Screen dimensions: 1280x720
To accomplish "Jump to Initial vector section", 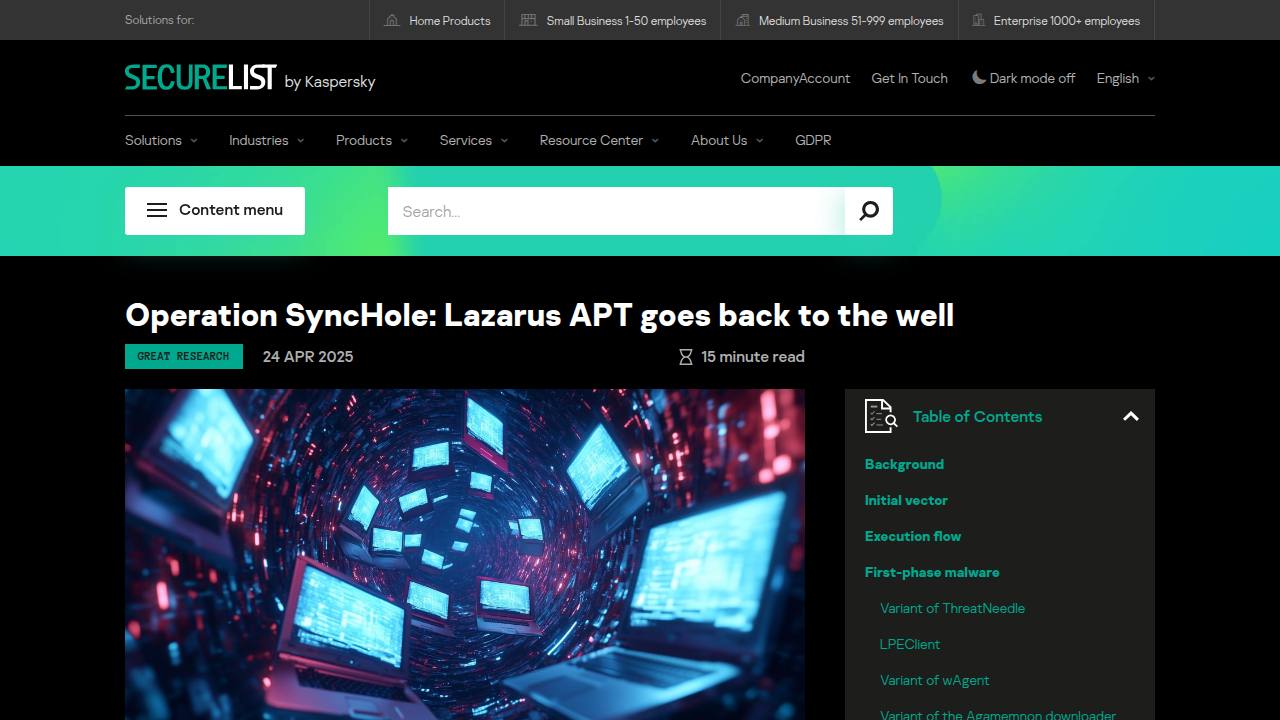I will coord(906,500).
